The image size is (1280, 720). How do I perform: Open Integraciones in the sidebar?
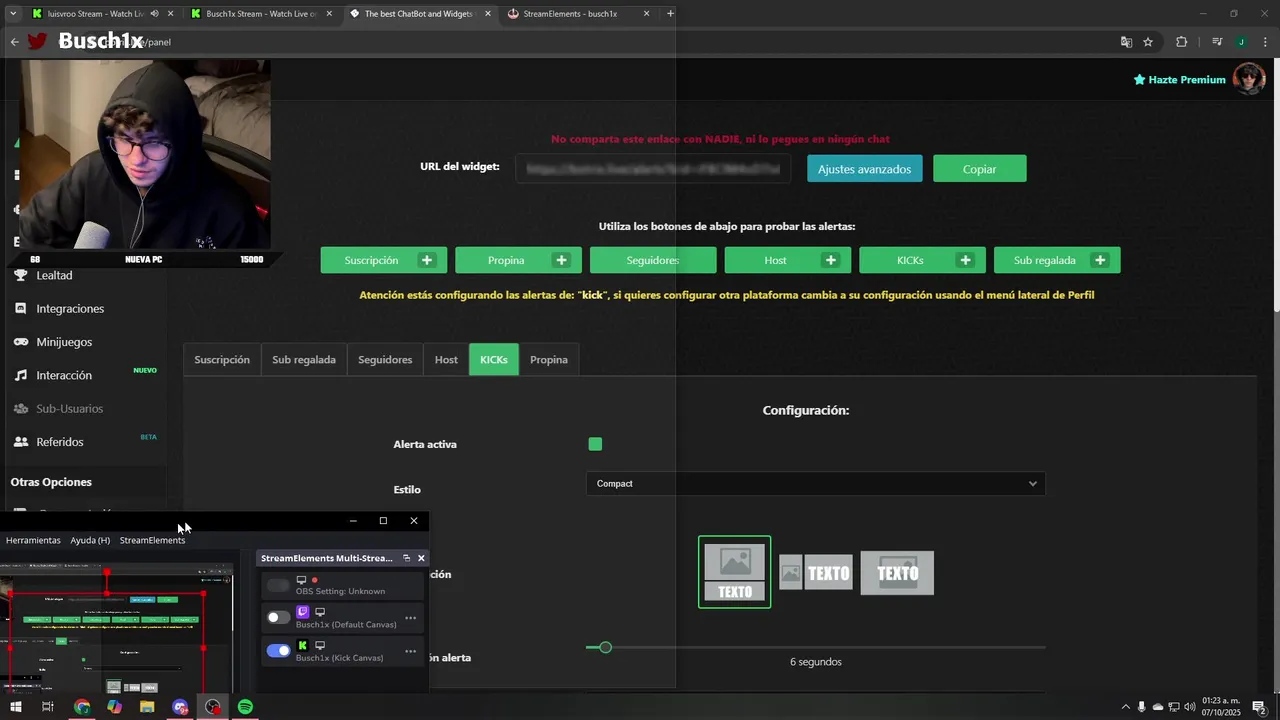[x=70, y=309]
